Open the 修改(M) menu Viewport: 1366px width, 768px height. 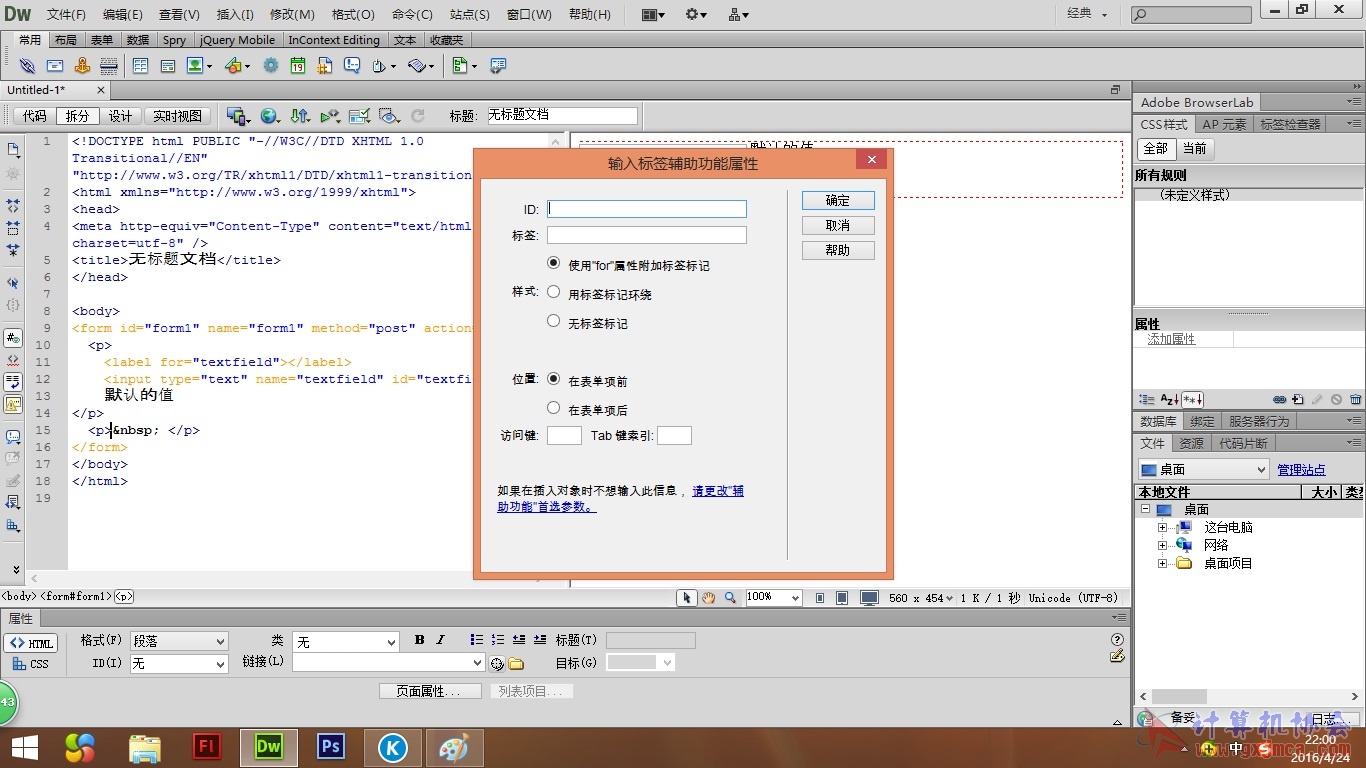(292, 15)
